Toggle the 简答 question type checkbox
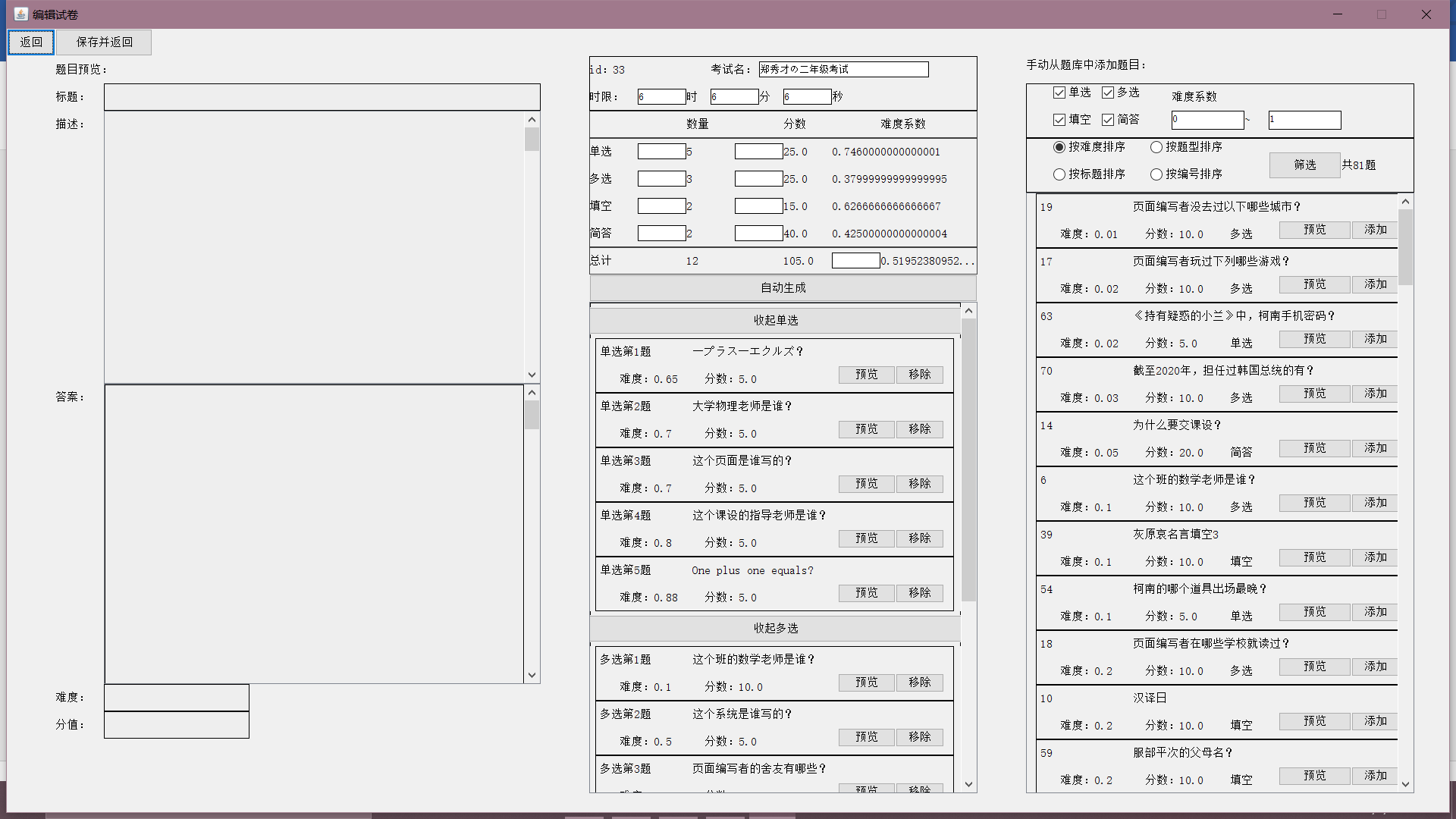 pyautogui.click(x=1108, y=120)
